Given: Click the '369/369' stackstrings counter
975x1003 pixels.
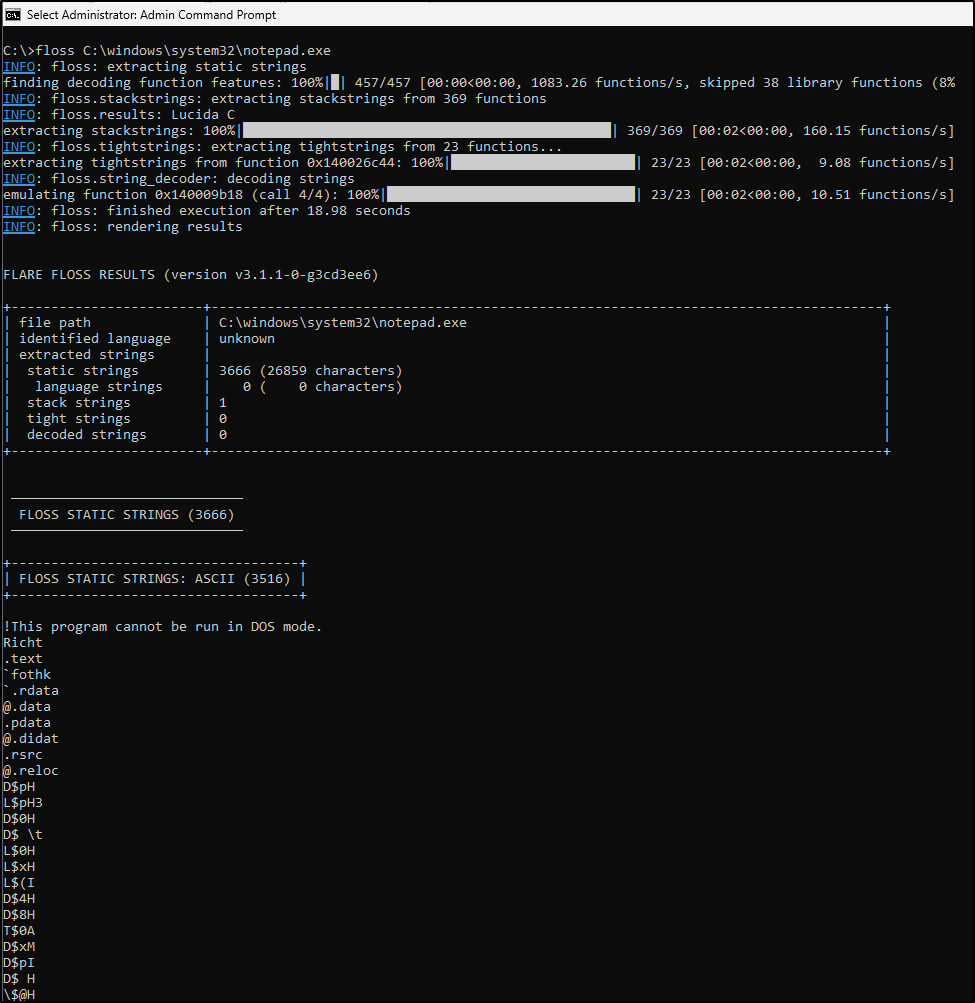Looking at the screenshot, I should [654, 130].
